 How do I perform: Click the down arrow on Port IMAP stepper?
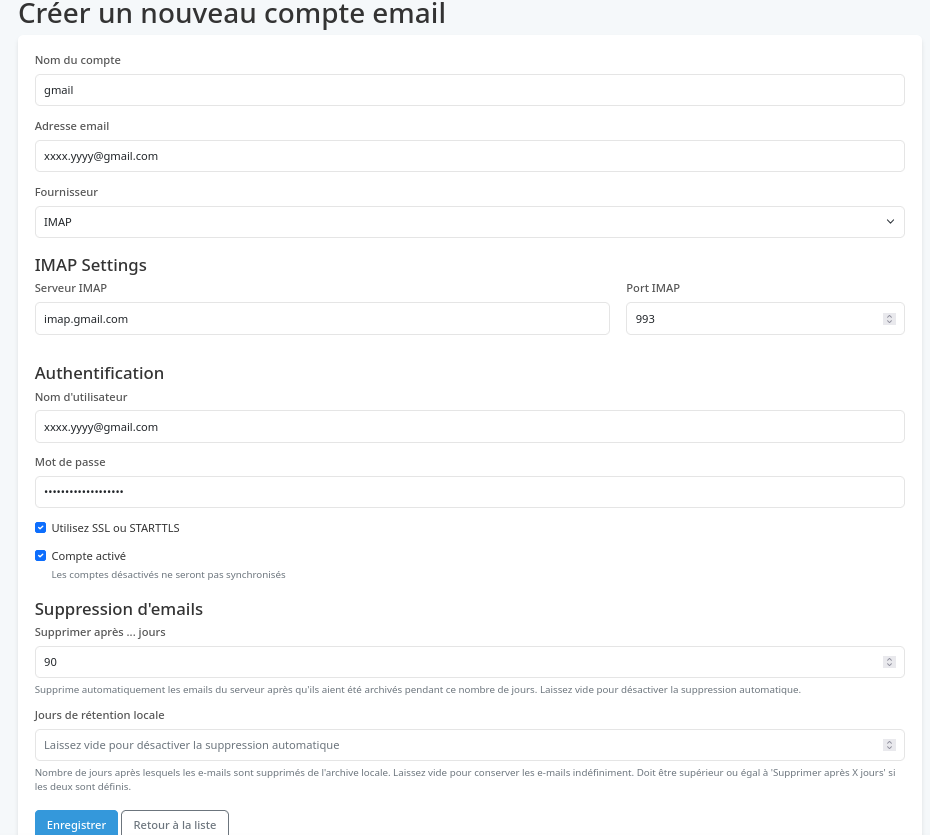coord(889,322)
